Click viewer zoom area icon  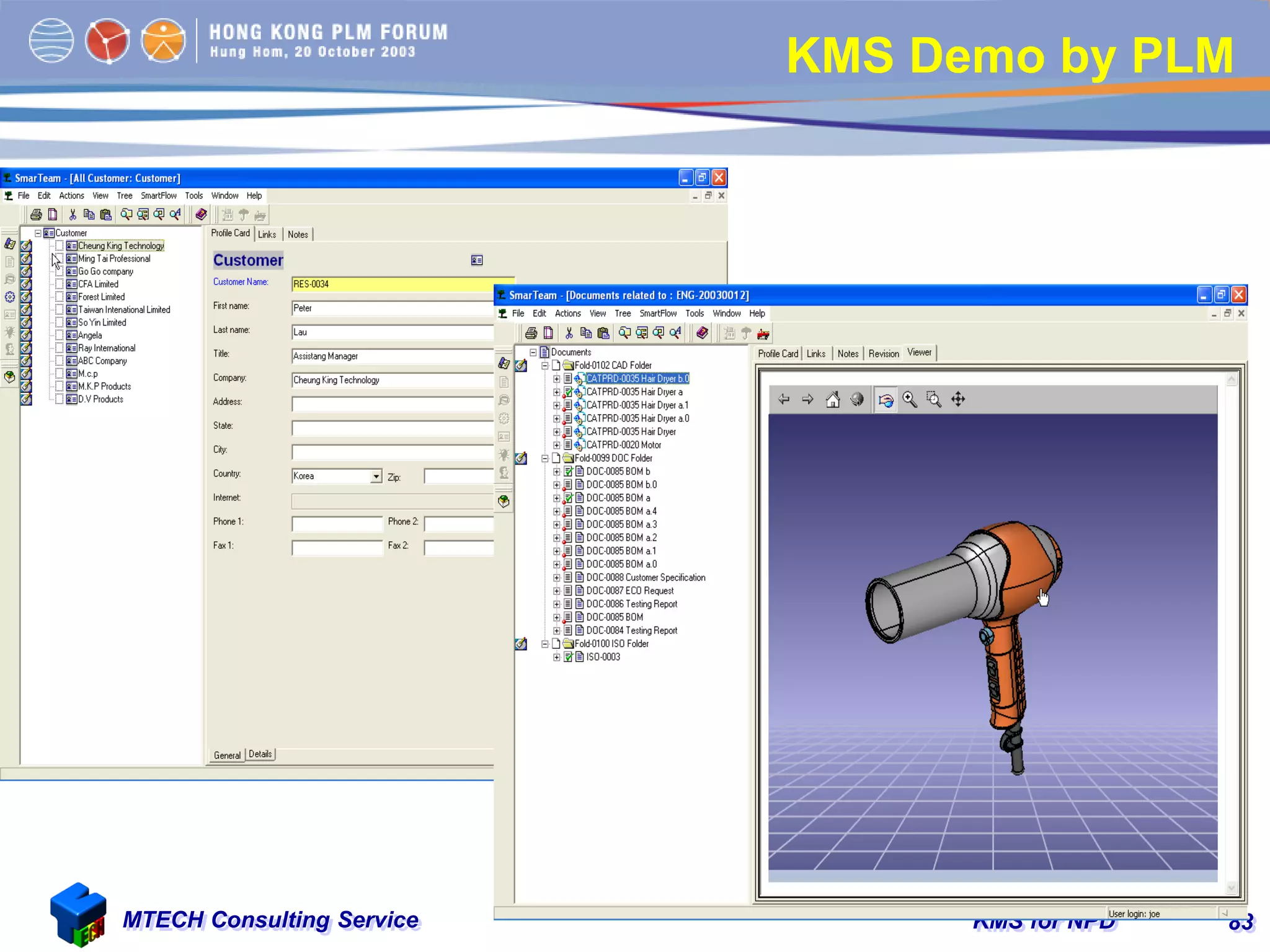933,400
